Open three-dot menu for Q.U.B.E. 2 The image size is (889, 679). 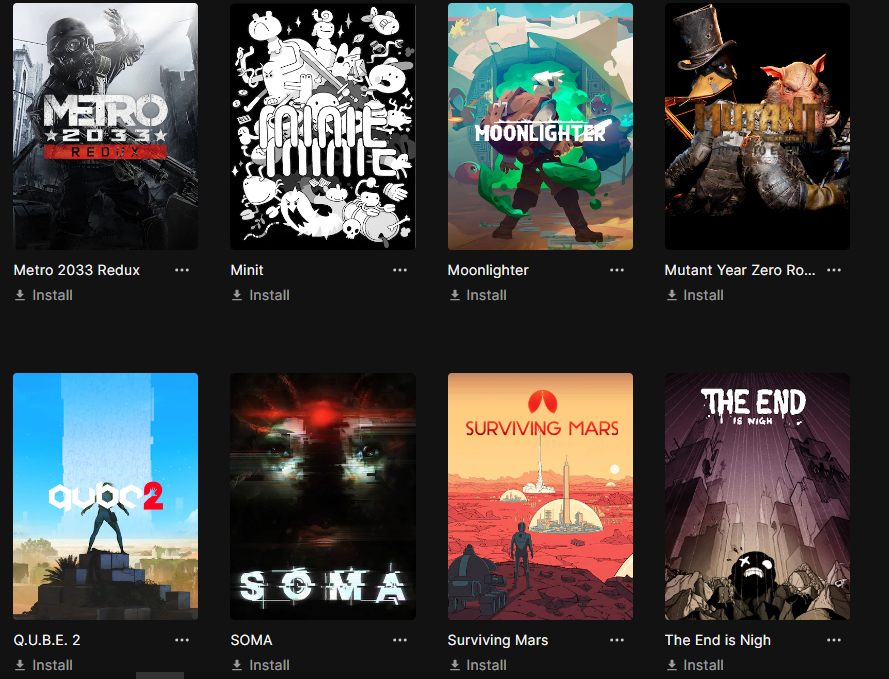click(x=182, y=640)
